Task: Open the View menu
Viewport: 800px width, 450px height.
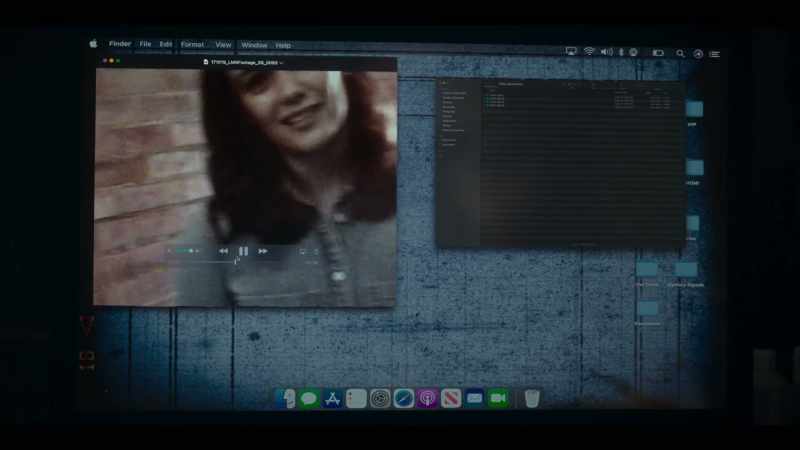Action: tap(223, 45)
